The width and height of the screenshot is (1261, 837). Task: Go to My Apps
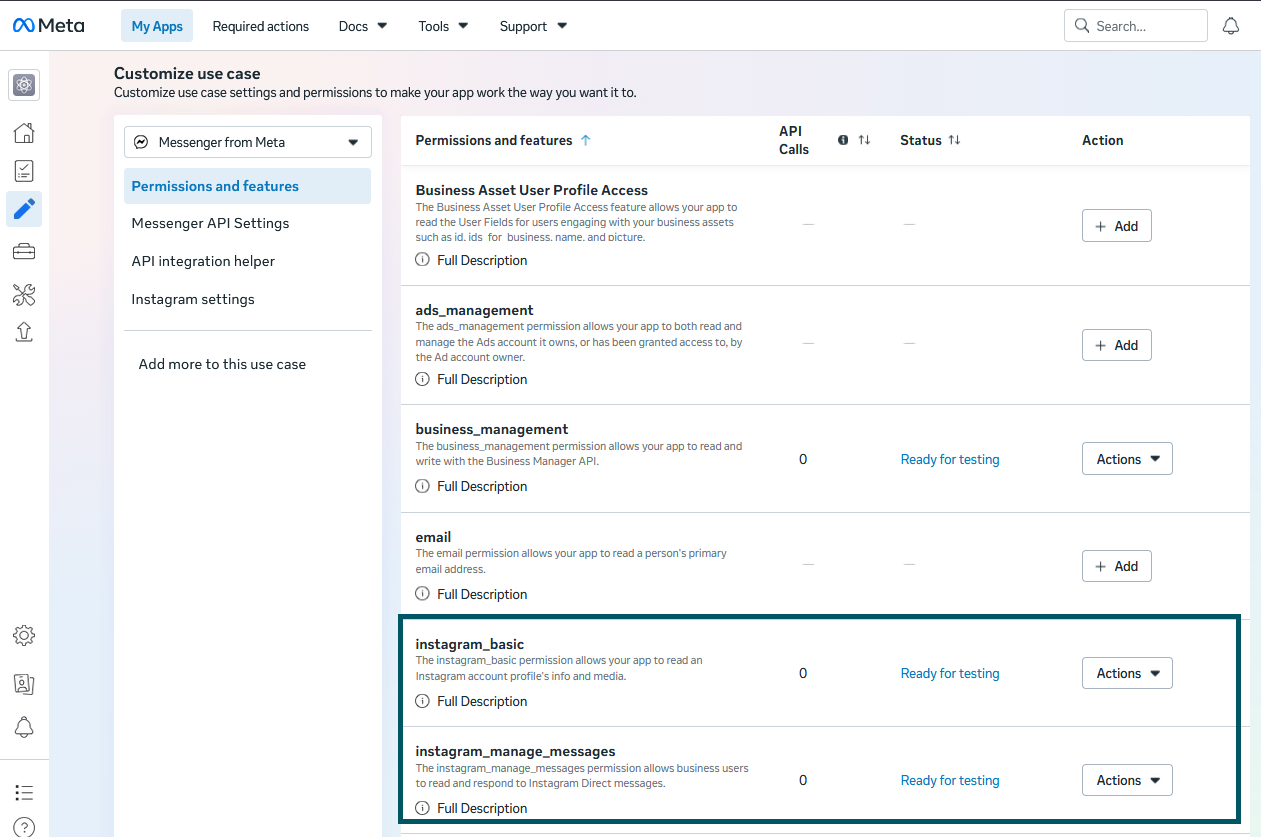point(157,26)
